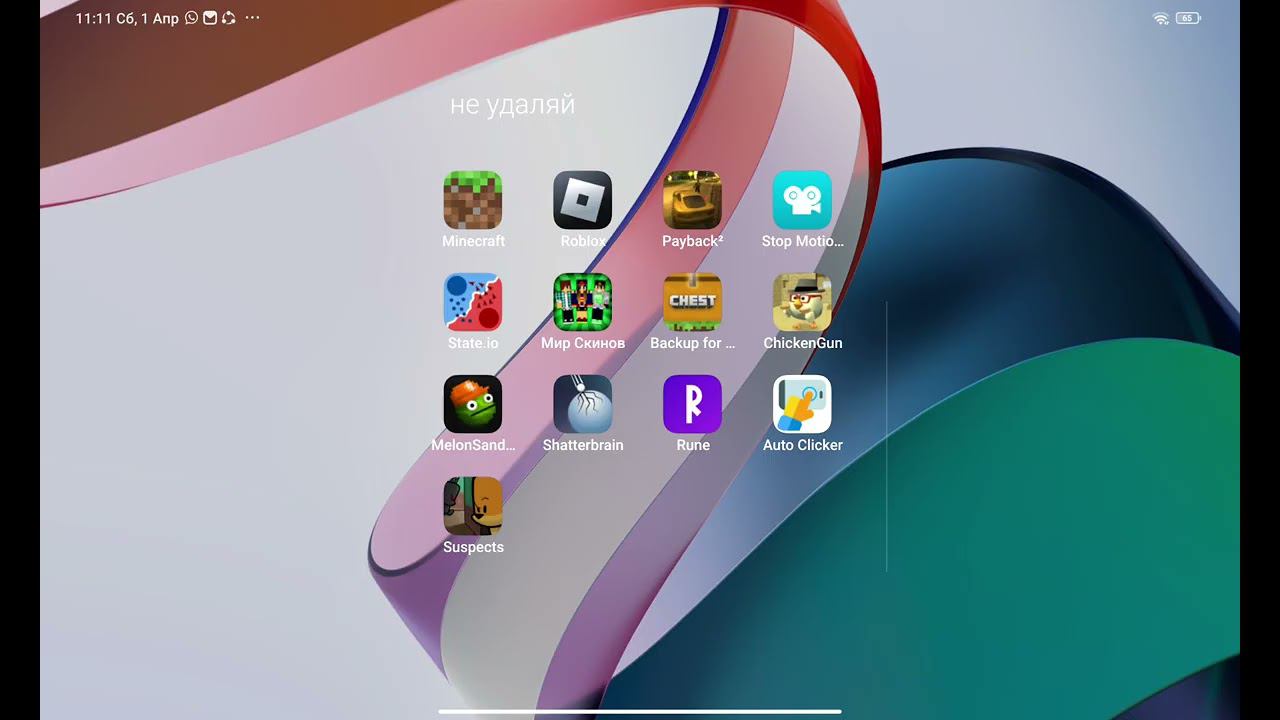Tap the three-dots overflow in the status bar
Screen dimensions: 1280x720
(252, 18)
